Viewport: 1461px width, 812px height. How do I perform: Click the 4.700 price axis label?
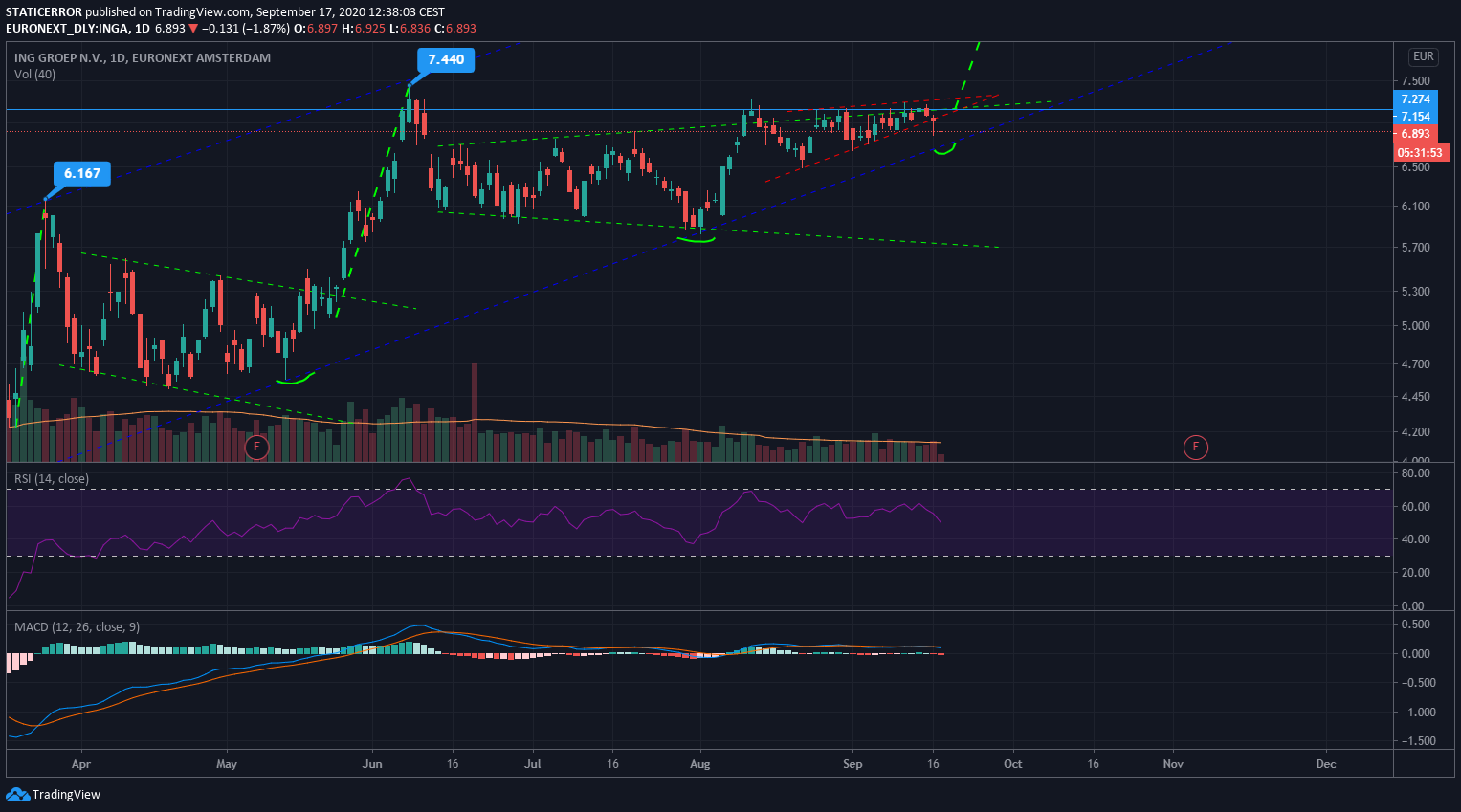[1415, 364]
